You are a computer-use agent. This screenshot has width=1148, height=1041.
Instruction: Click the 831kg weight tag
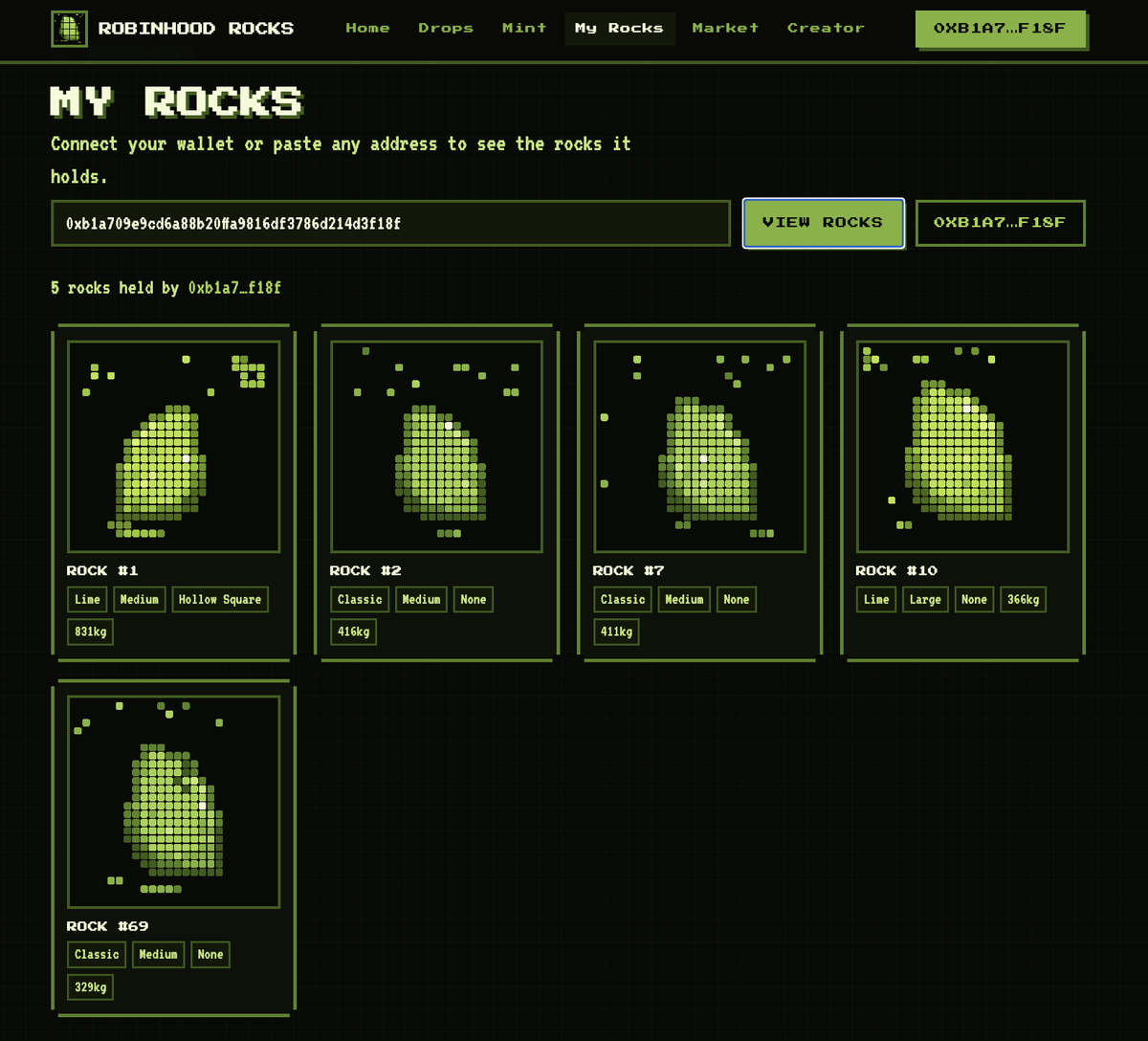[x=90, y=632]
